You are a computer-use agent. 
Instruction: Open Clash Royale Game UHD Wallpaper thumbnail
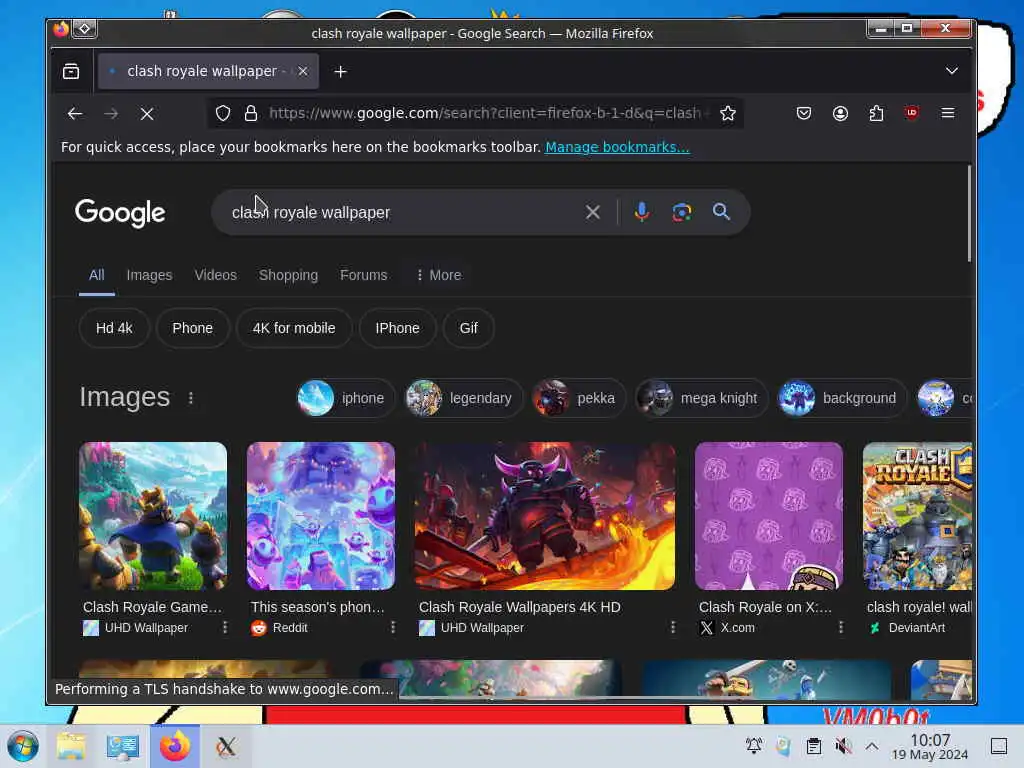pos(153,516)
